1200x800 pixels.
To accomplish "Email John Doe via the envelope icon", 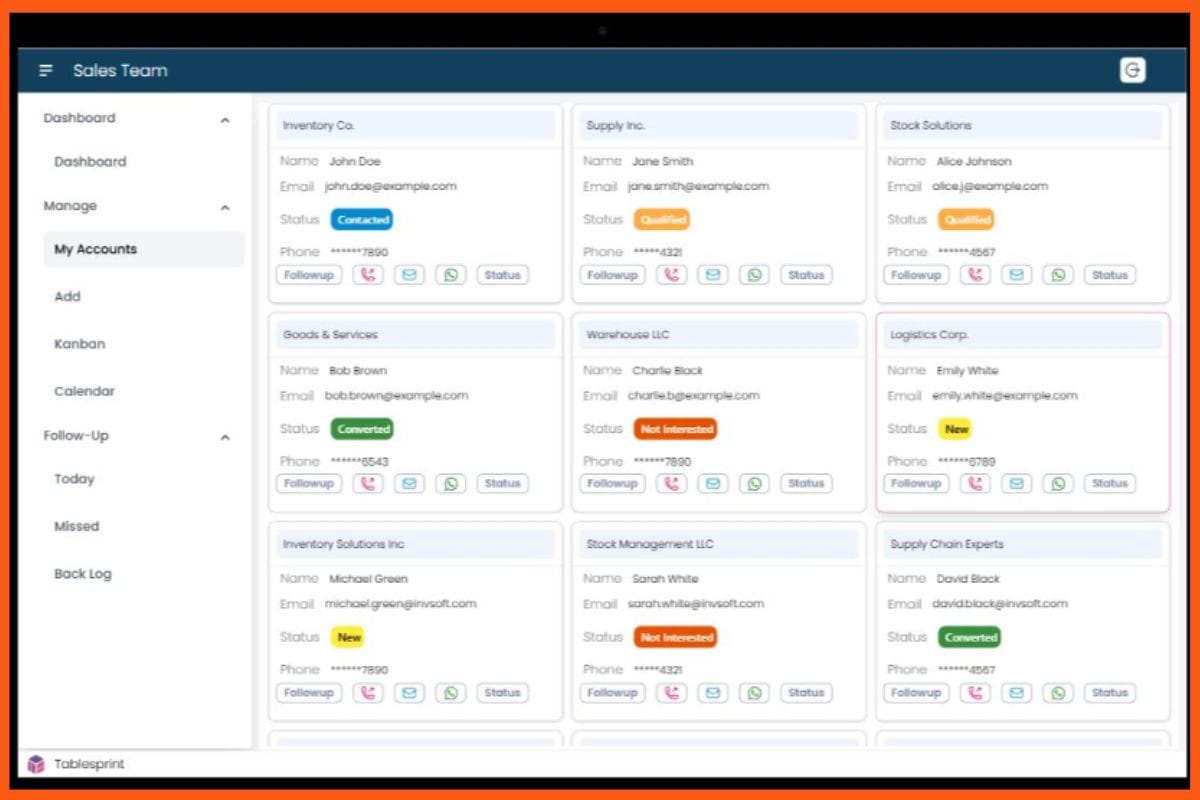I will click(x=409, y=275).
